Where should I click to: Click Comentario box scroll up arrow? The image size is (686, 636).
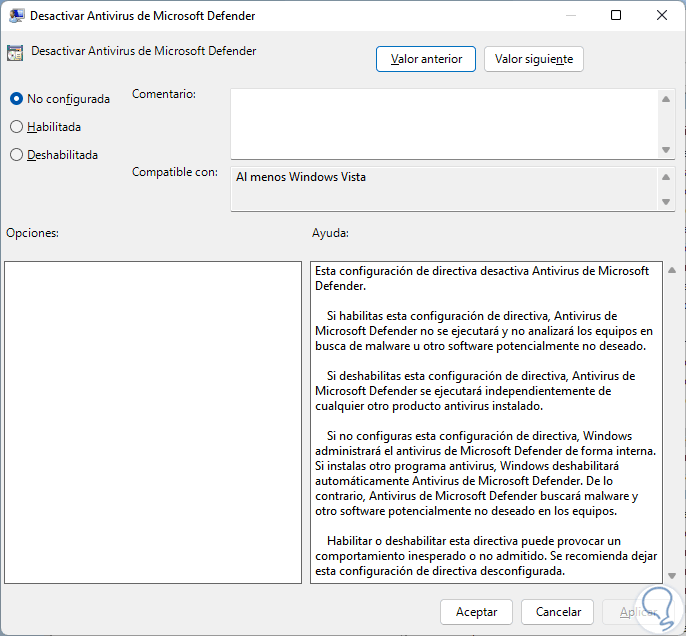click(x=666, y=99)
